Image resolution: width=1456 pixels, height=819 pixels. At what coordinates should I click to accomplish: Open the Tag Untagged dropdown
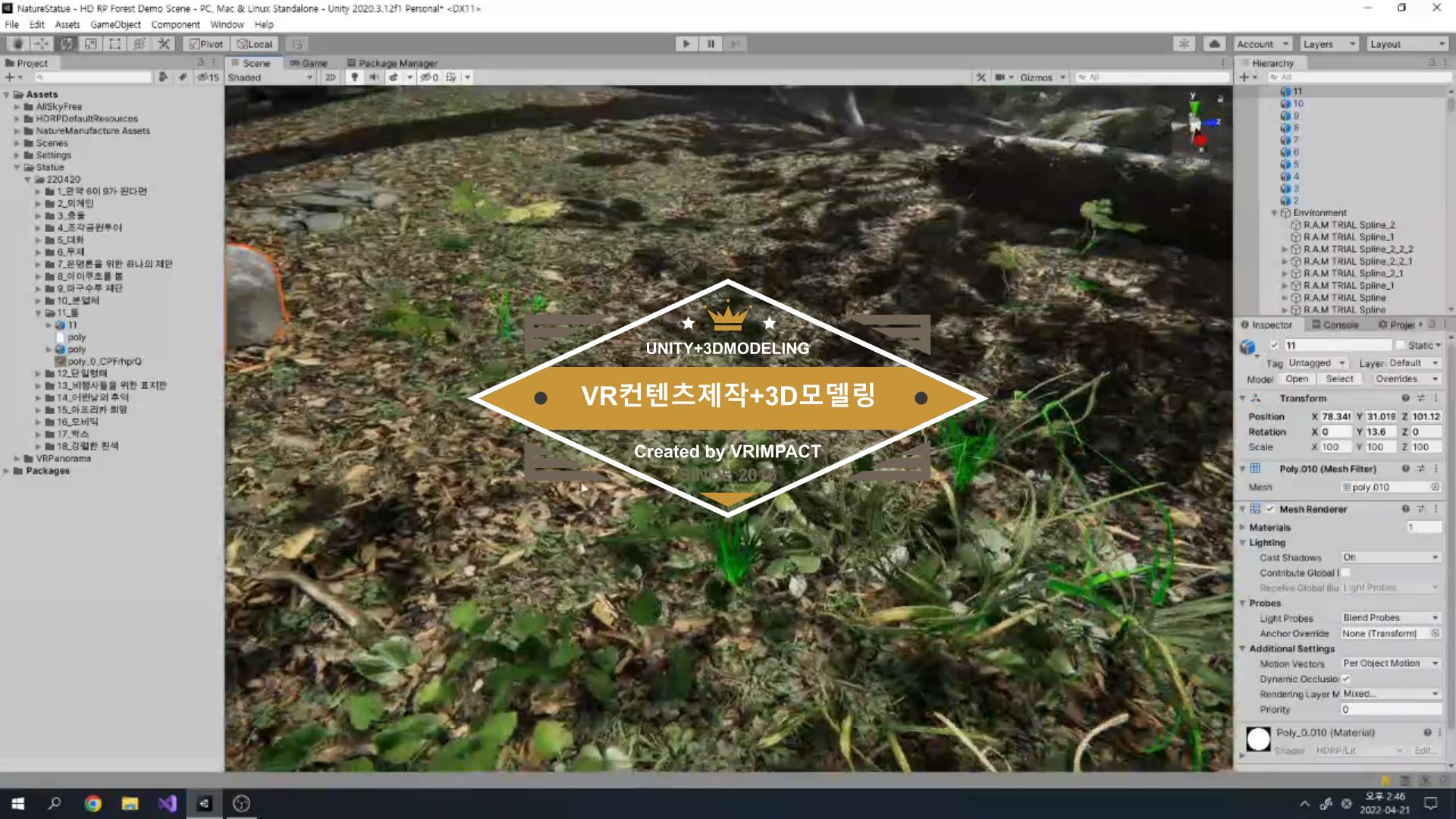point(1316,363)
